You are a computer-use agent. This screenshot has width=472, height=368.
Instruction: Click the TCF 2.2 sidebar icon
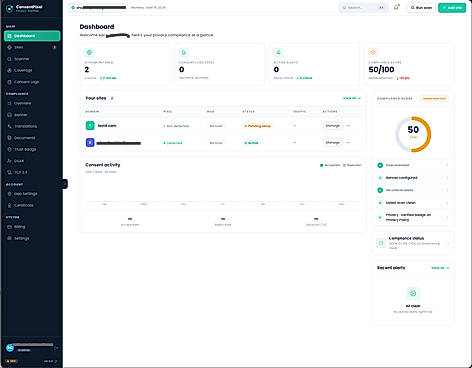(10, 172)
